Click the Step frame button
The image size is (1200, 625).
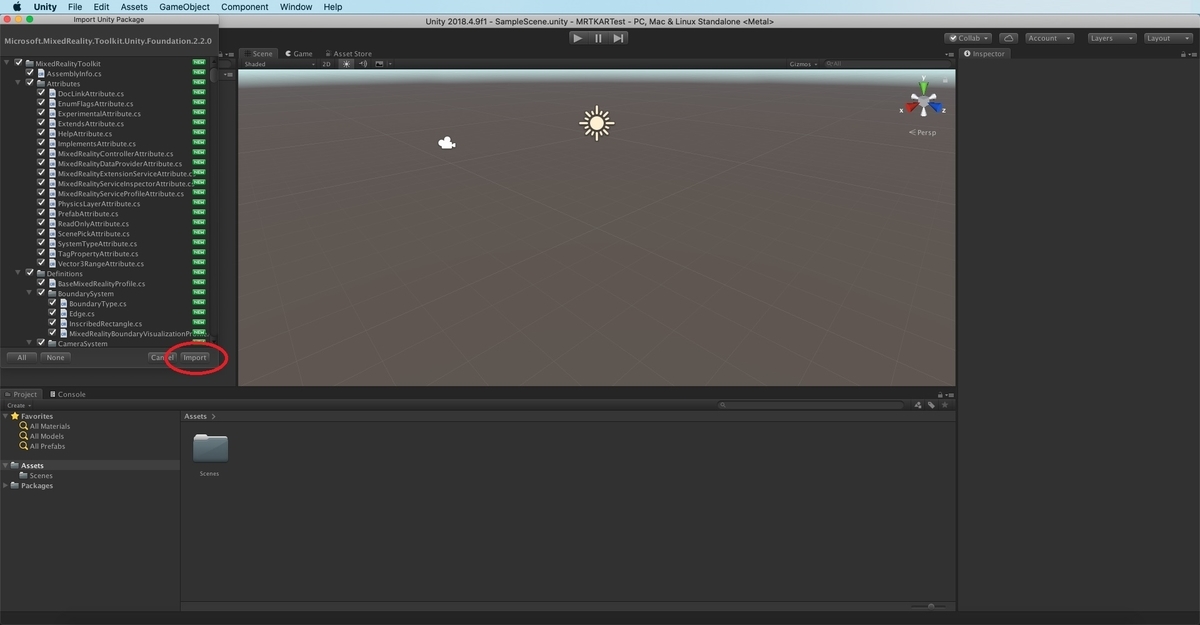619,38
